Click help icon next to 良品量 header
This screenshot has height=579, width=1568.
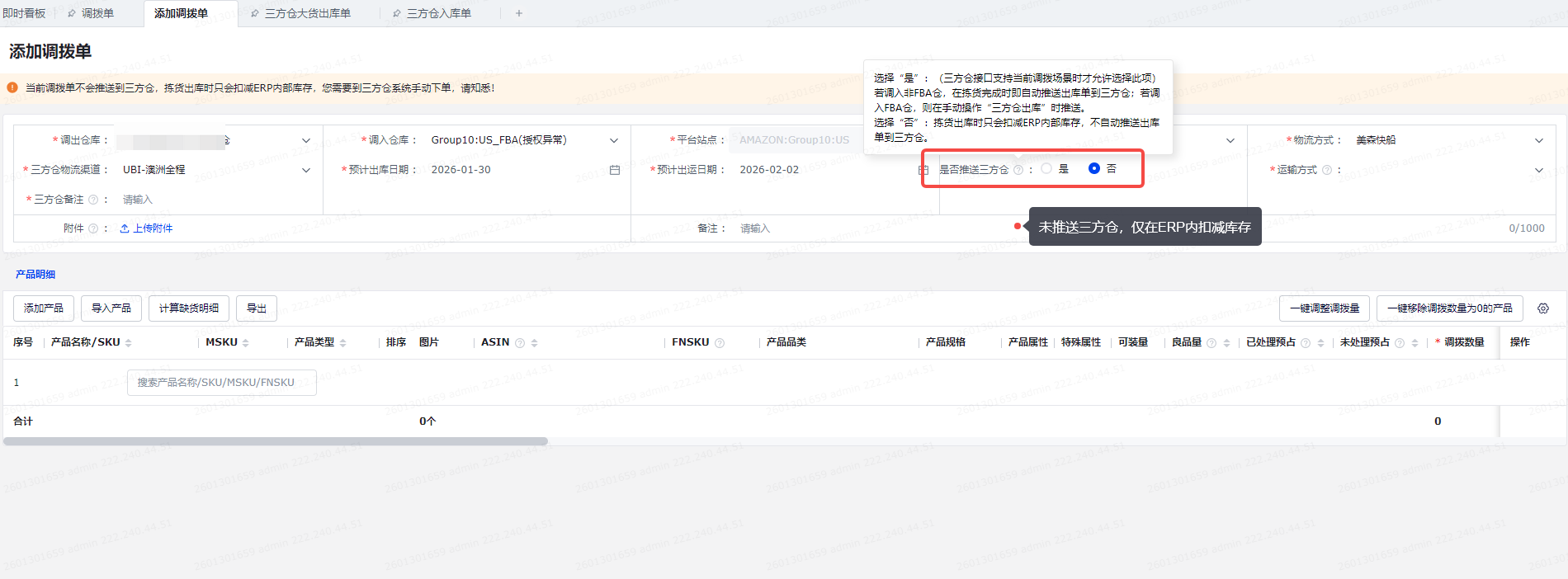click(1211, 343)
